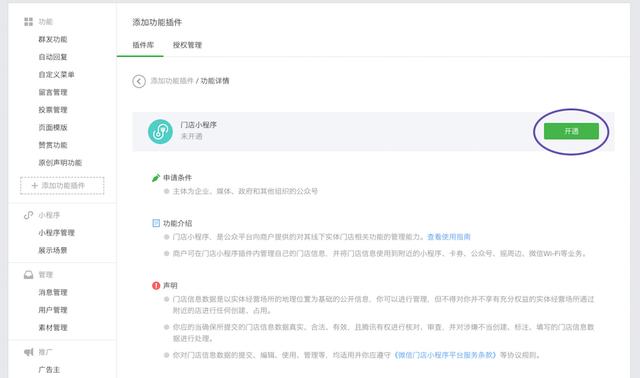Click the back arrow circle icon
The image size is (640, 378).
tap(139, 81)
